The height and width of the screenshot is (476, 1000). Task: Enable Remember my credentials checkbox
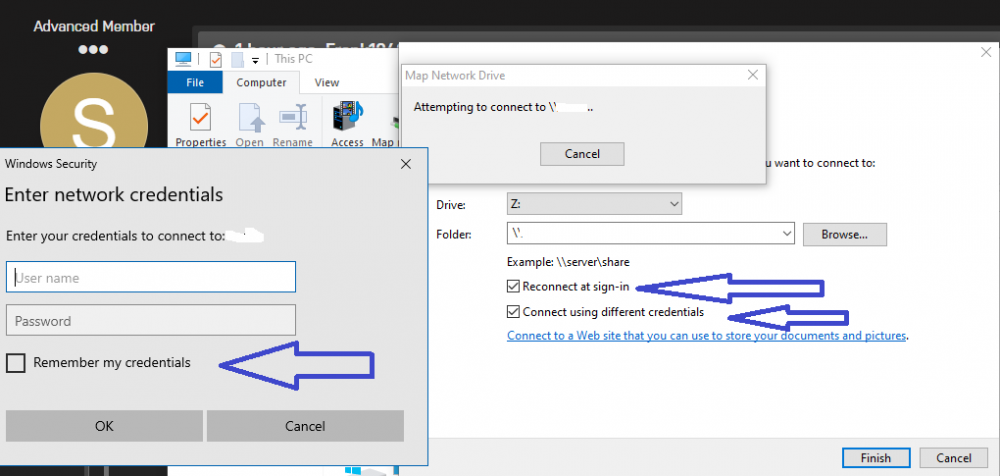pos(16,363)
